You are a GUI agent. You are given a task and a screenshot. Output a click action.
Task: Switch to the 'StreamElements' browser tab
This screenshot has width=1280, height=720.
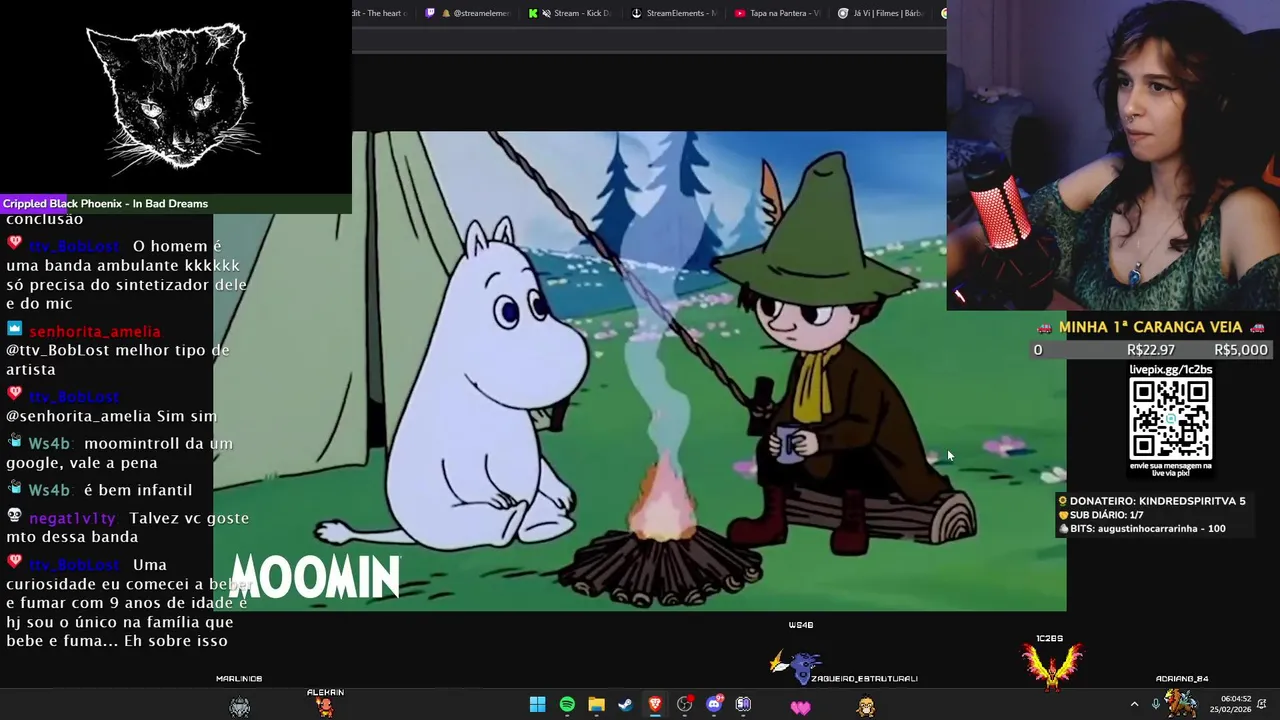point(674,13)
